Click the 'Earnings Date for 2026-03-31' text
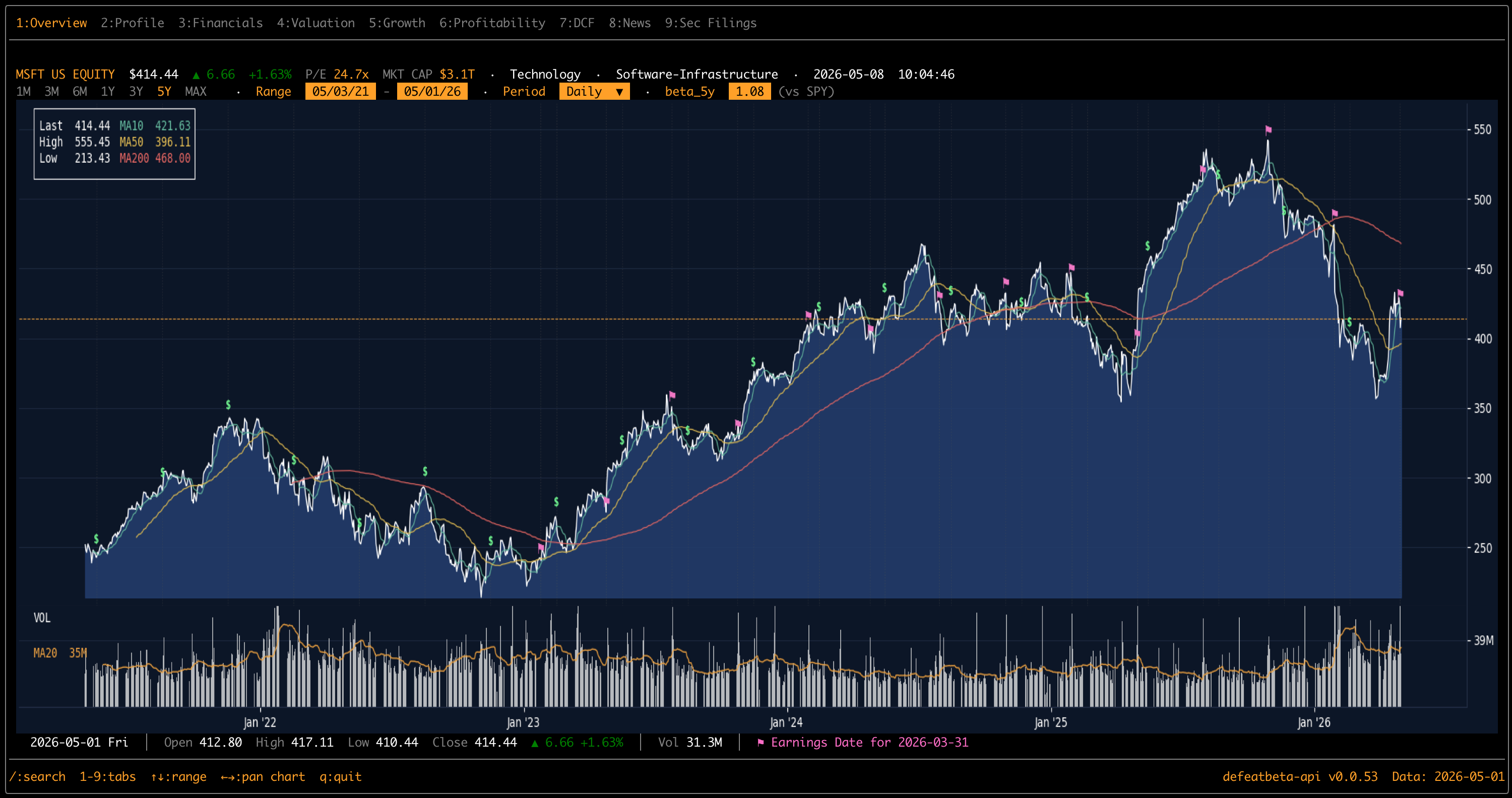This screenshot has width=1512, height=798. [x=869, y=742]
